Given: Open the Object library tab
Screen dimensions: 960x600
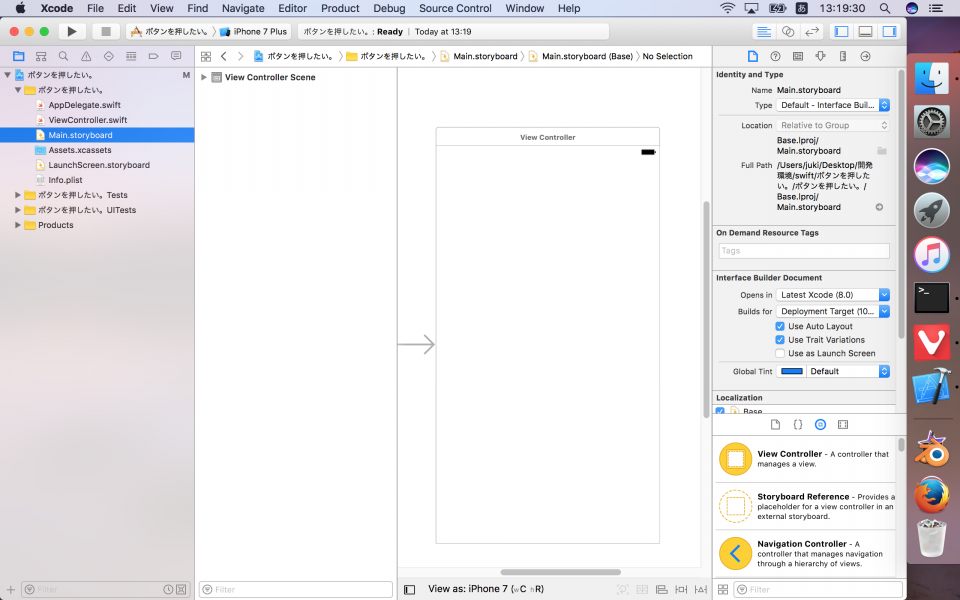Looking at the screenshot, I should [820, 425].
